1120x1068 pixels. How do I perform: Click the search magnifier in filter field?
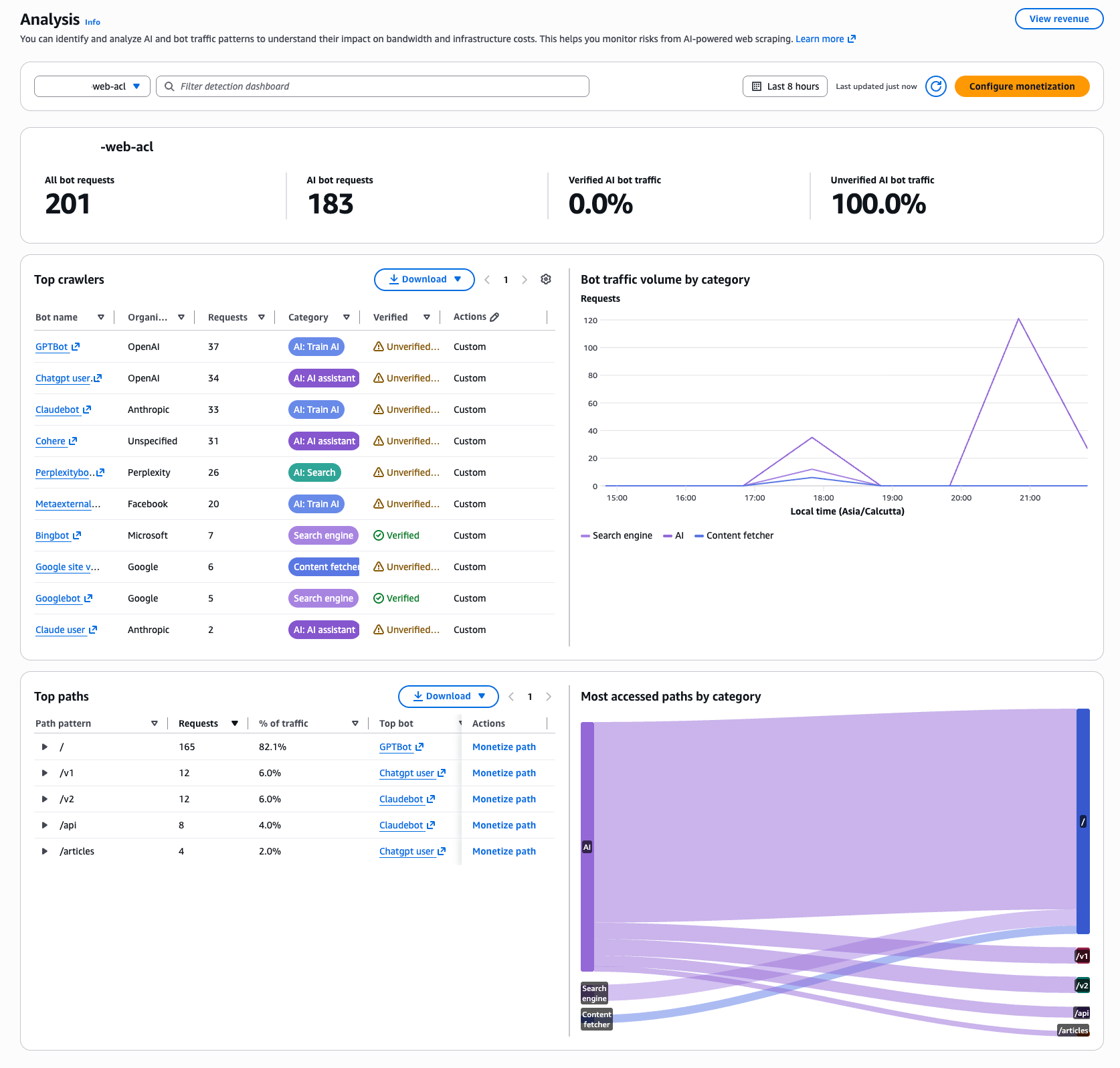(169, 86)
